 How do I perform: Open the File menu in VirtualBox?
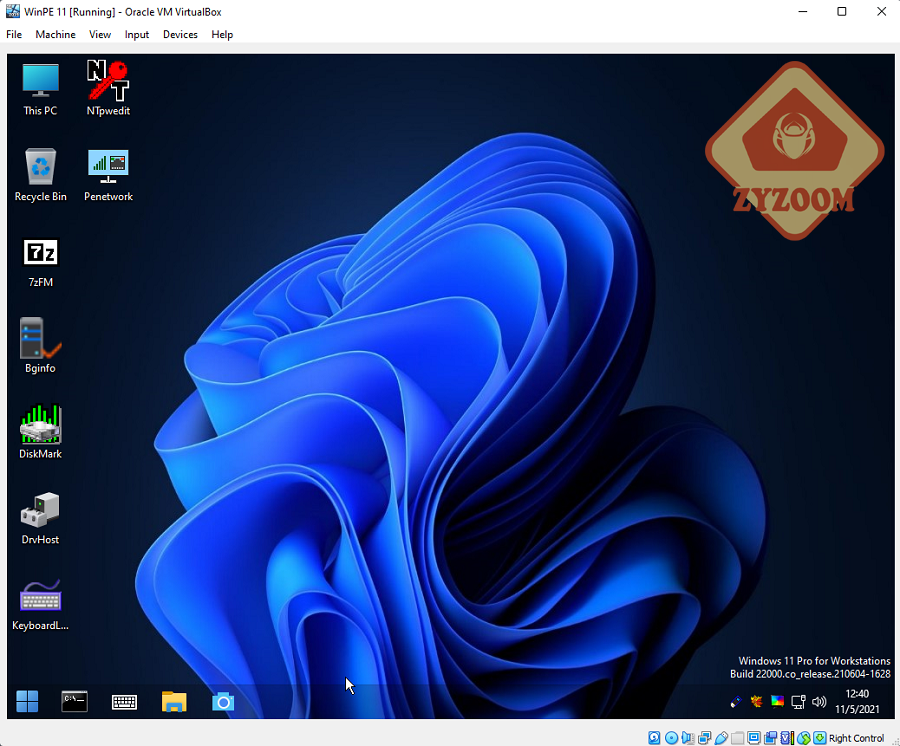click(14, 34)
